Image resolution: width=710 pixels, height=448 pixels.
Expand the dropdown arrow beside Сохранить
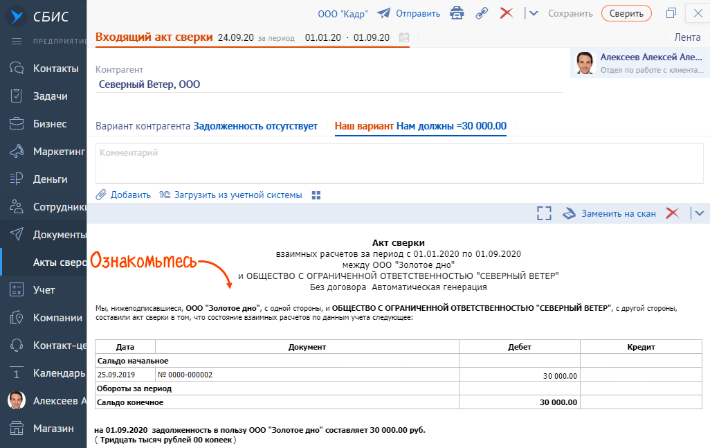click(533, 14)
